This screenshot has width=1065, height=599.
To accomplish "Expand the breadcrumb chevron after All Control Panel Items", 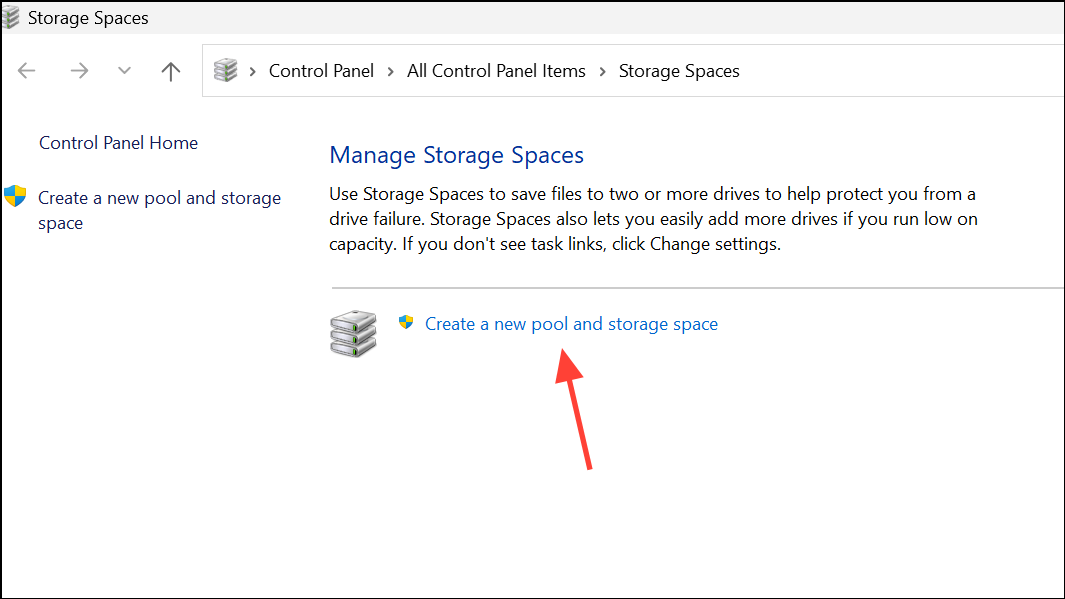I will pyautogui.click(x=601, y=70).
